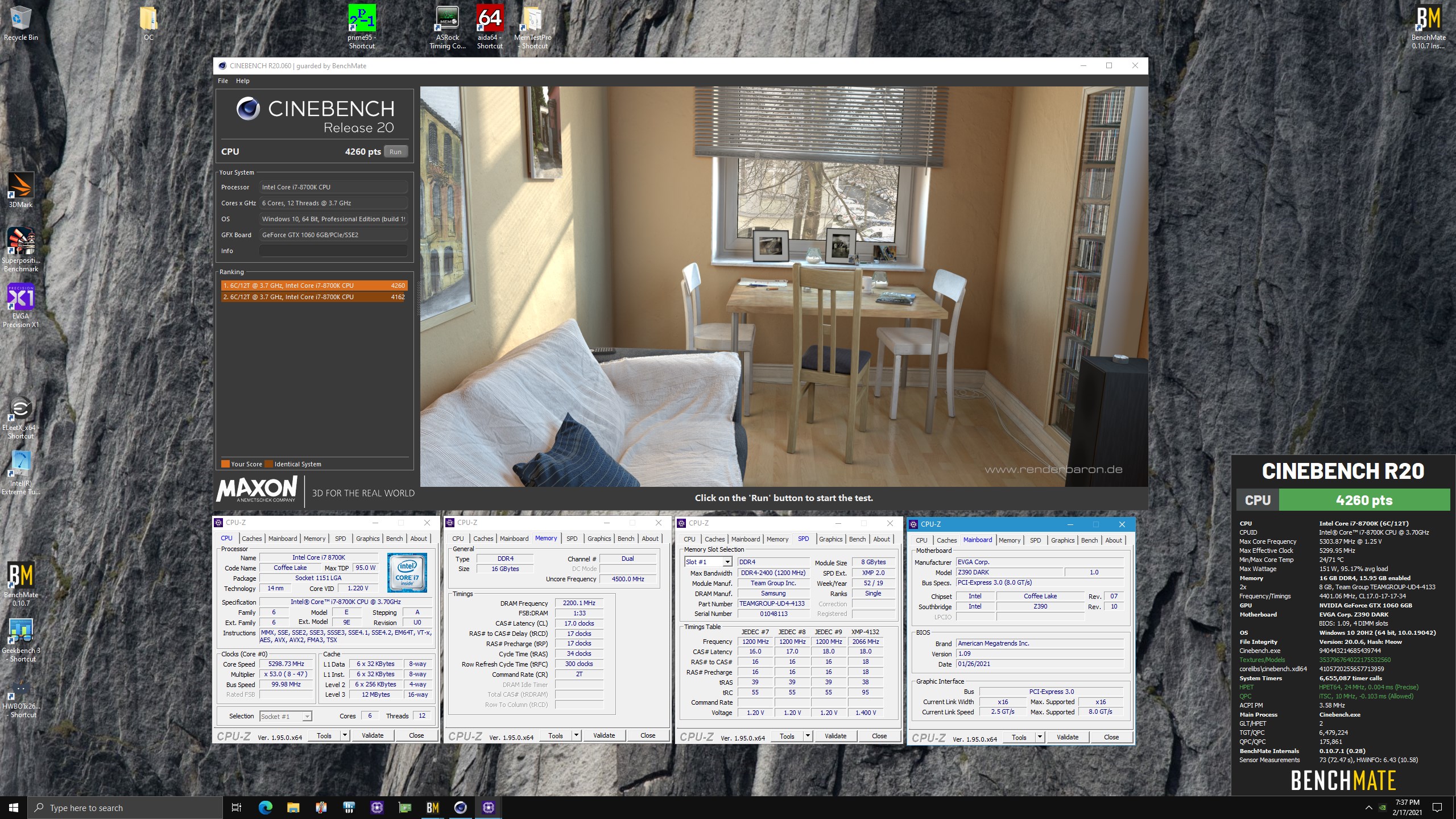This screenshot has width=1456, height=819.
Task: Launch the EVGA Precision X1 icon
Action: pos(20,306)
